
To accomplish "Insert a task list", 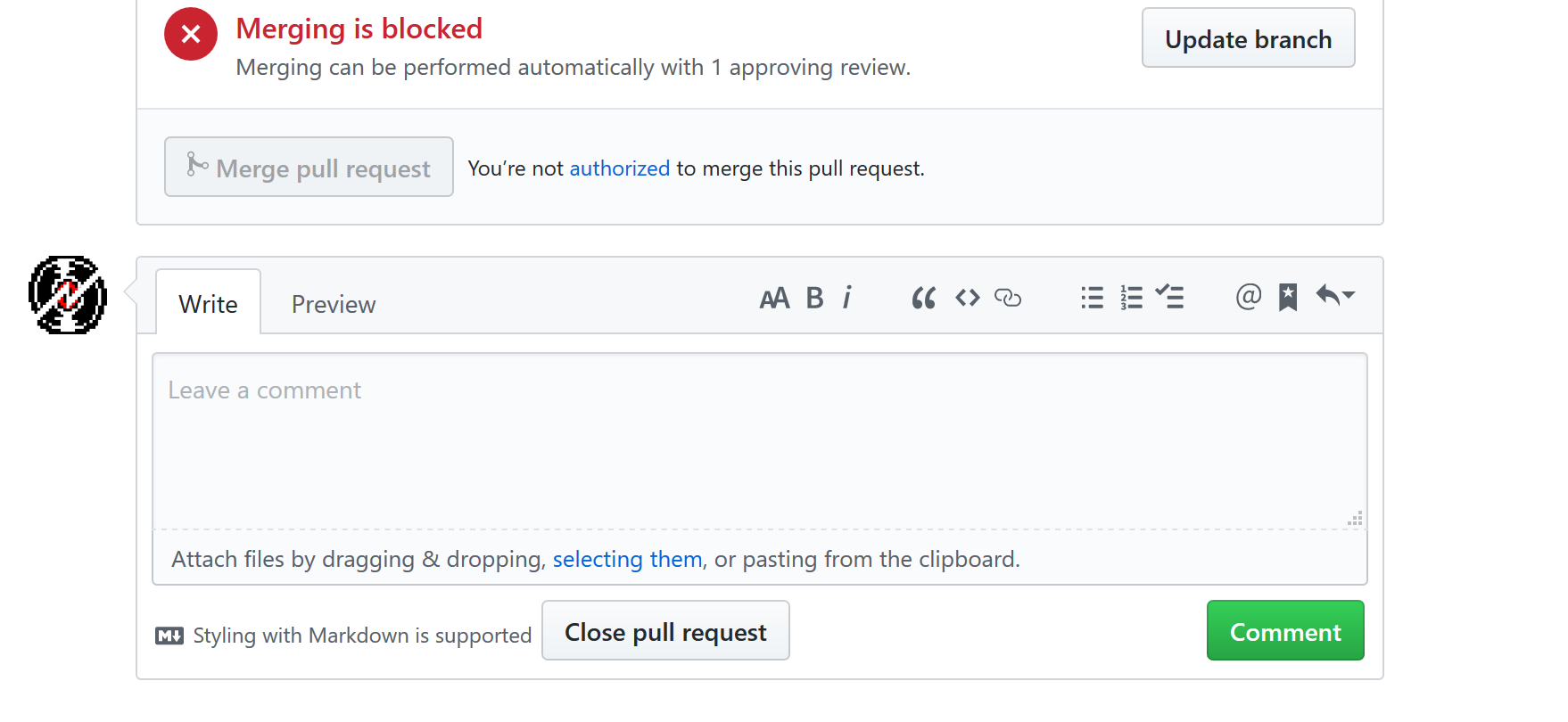I will (1170, 298).
